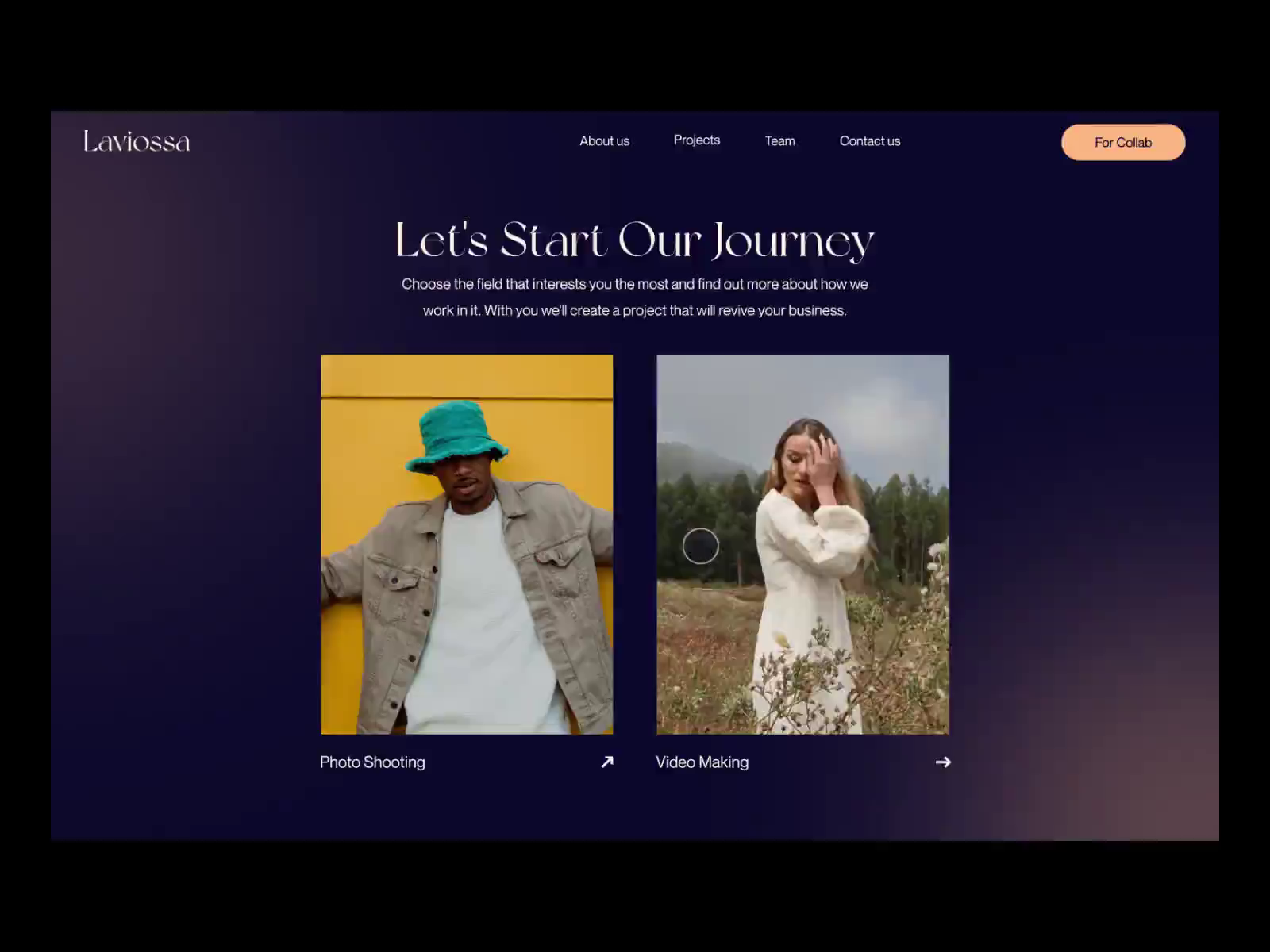Click the Photo Shooting text link

pos(371,762)
